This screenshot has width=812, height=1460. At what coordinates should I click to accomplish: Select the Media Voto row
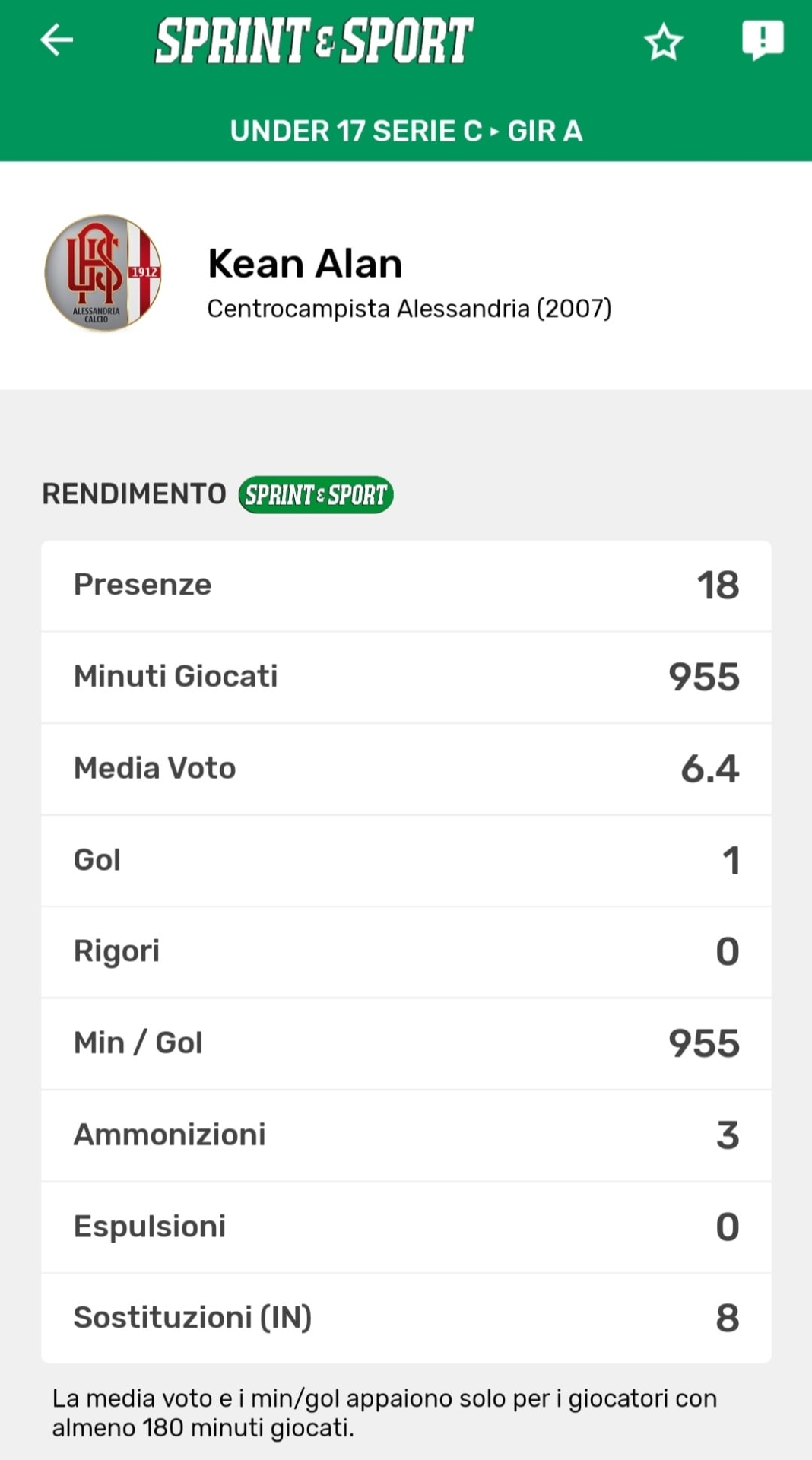(406, 769)
